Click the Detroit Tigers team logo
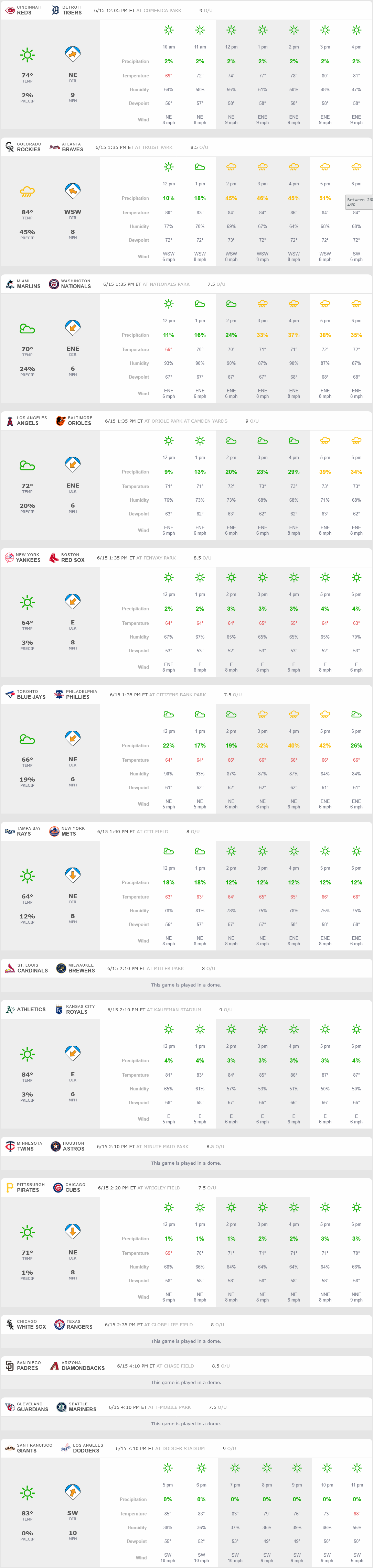This screenshot has width=373, height=1568. [x=55, y=10]
